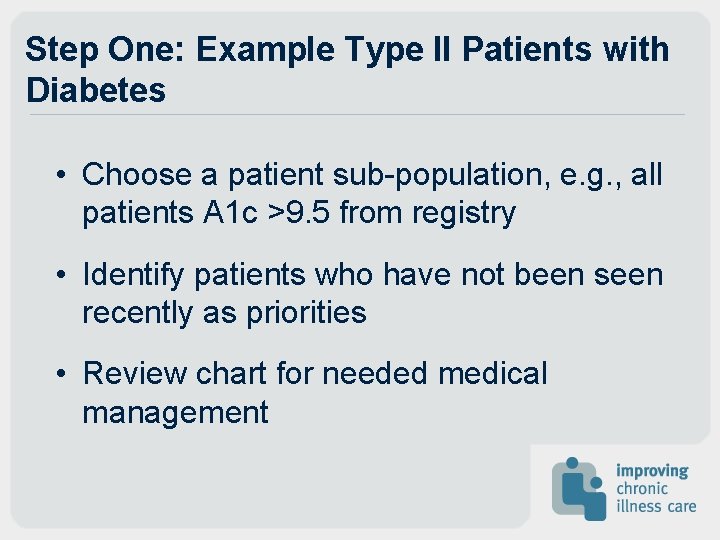Select the word 'management' in third bullet
This screenshot has width=720, height=540.
point(175,412)
